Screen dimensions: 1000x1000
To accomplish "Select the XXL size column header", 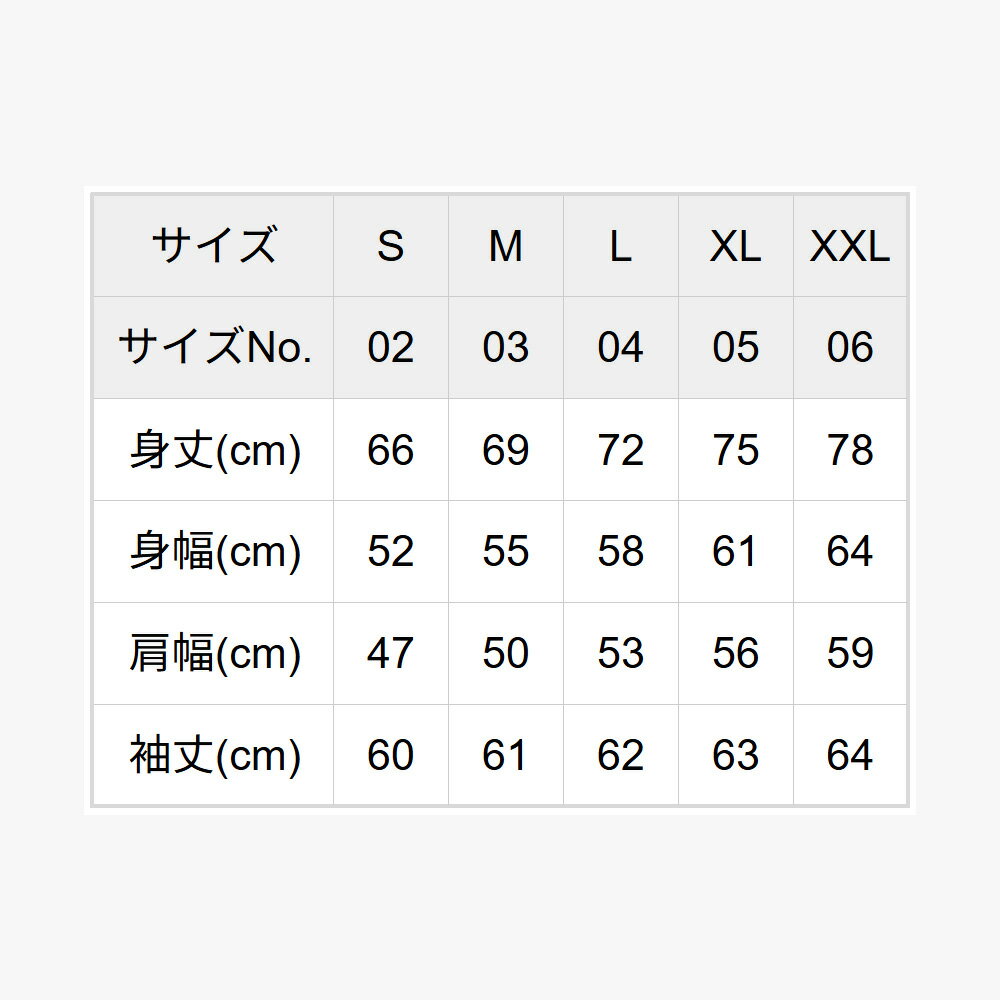I will pyautogui.click(x=850, y=246).
